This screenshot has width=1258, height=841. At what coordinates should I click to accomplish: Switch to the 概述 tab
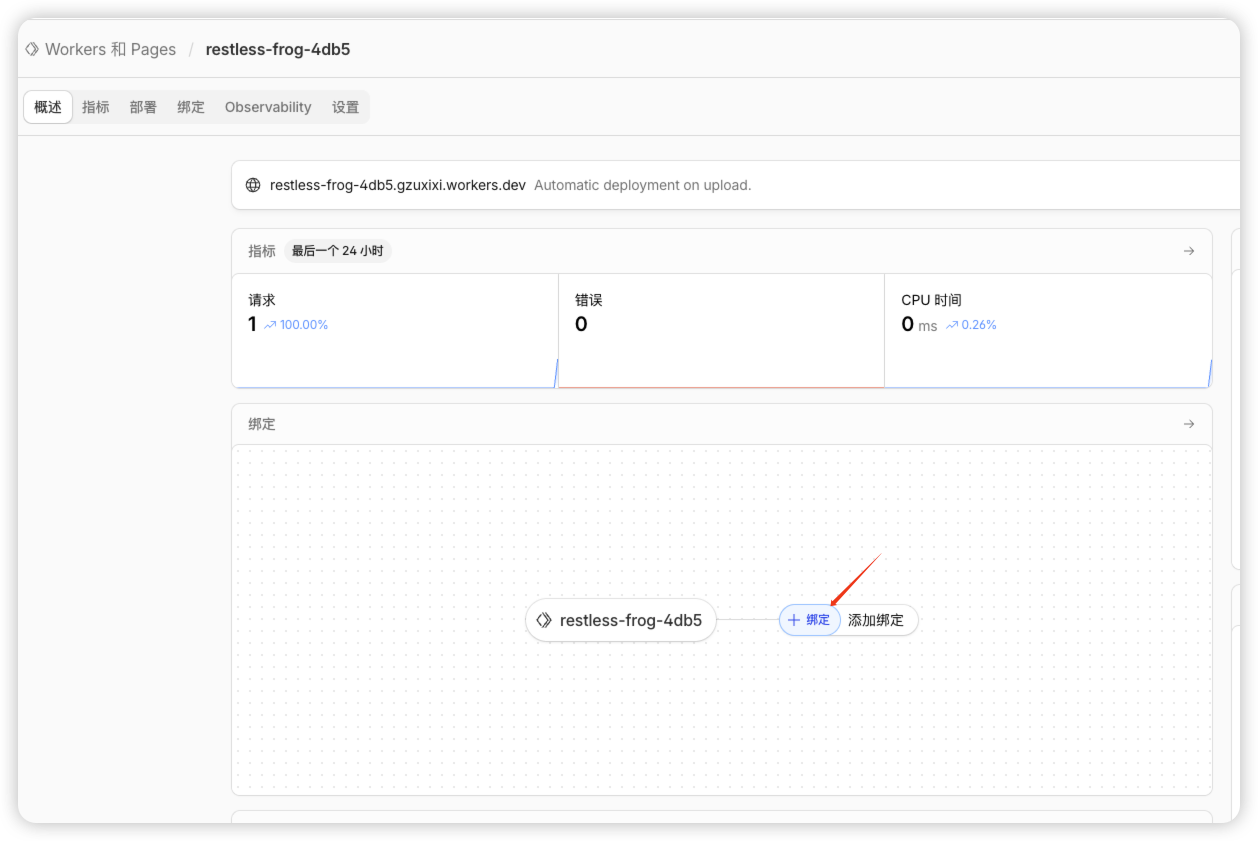pos(48,107)
